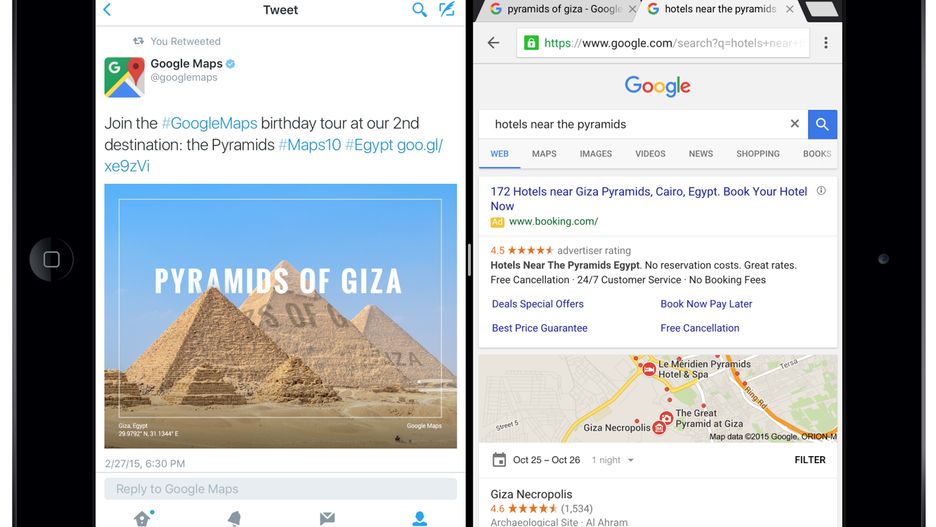The width and height of the screenshot is (936, 527).
Task: Tap the Reply to Google Maps field
Action: (280, 489)
